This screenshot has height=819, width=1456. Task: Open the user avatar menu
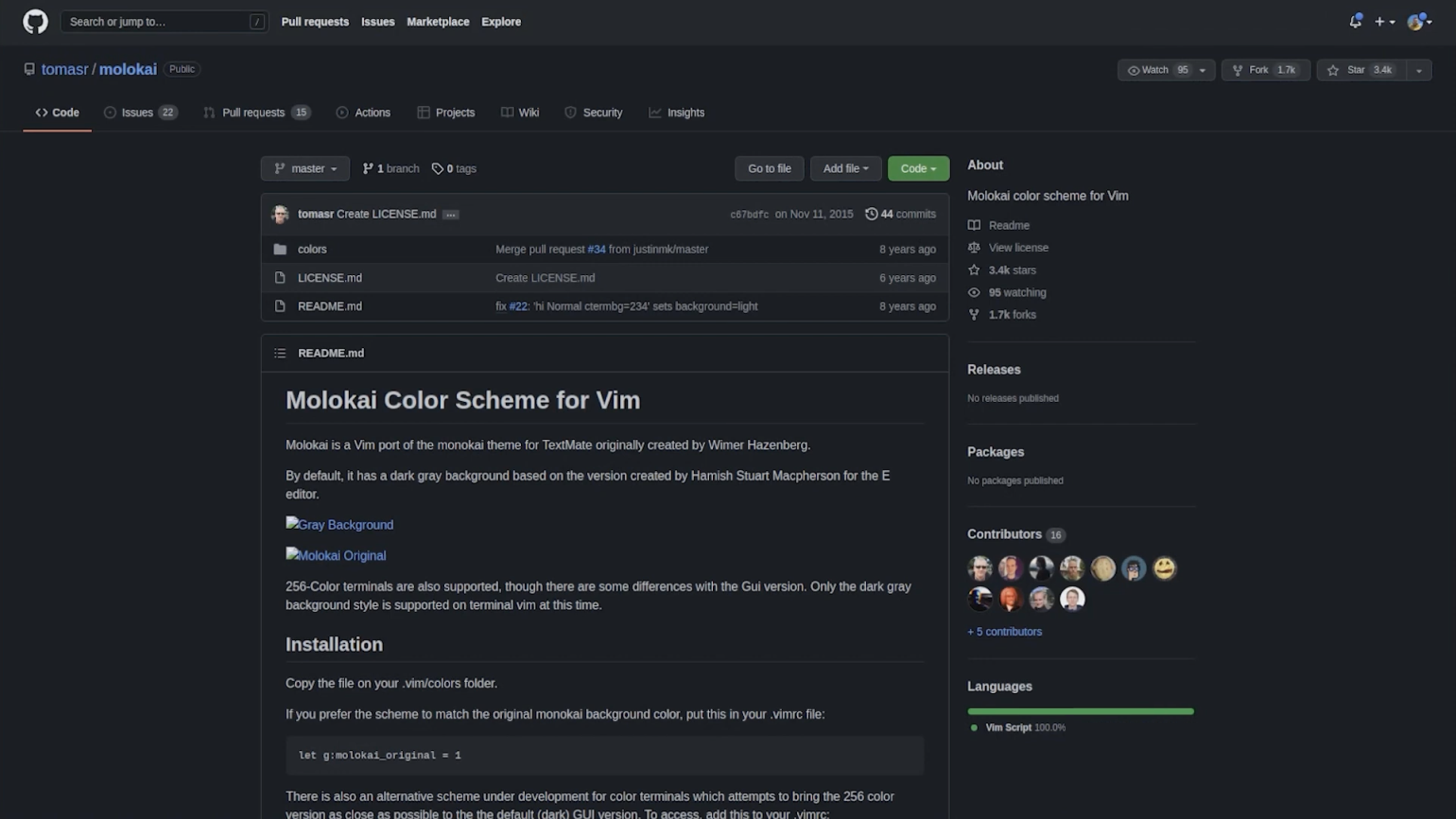pyautogui.click(x=1419, y=22)
